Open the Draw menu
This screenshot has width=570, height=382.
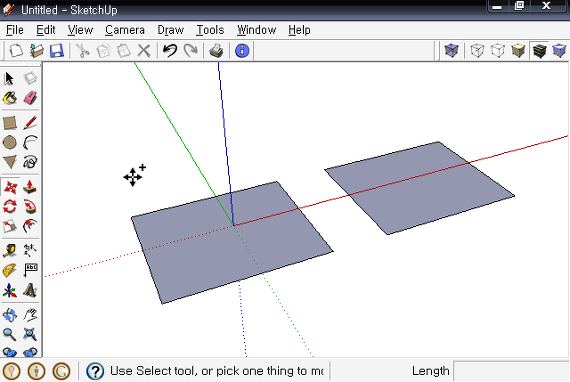[170, 30]
